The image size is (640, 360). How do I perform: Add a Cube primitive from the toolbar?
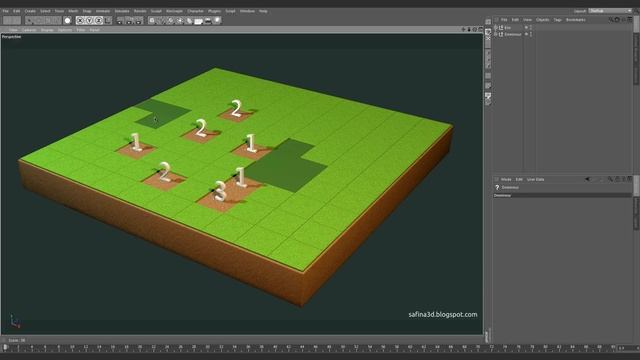click(151, 20)
